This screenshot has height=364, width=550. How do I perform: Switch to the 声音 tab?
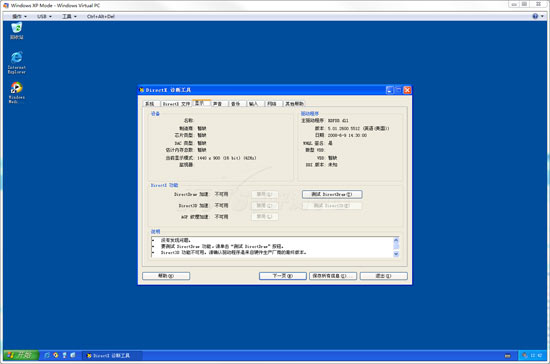218,103
